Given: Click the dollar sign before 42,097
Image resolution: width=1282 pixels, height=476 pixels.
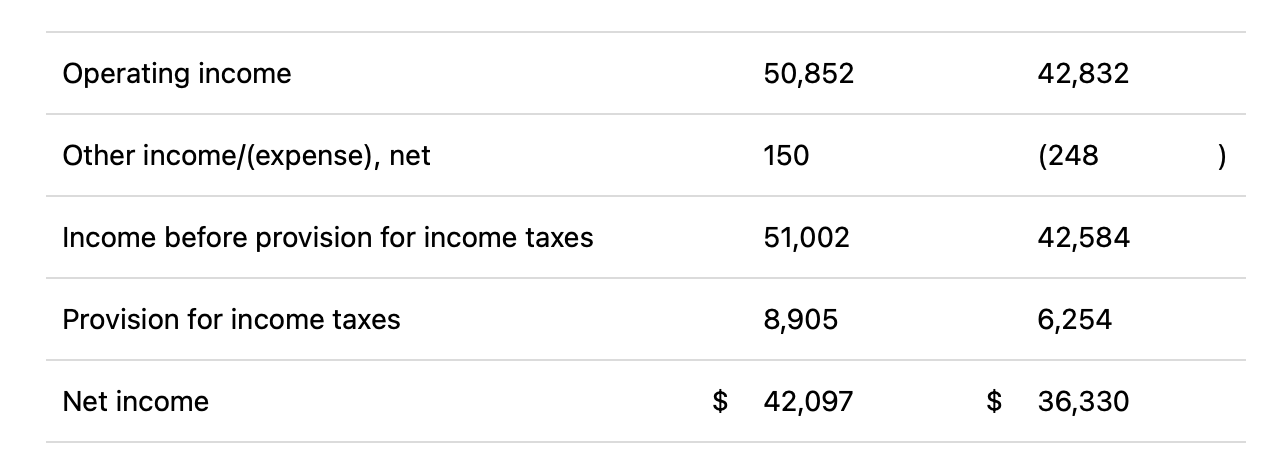Looking at the screenshot, I should 720,402.
